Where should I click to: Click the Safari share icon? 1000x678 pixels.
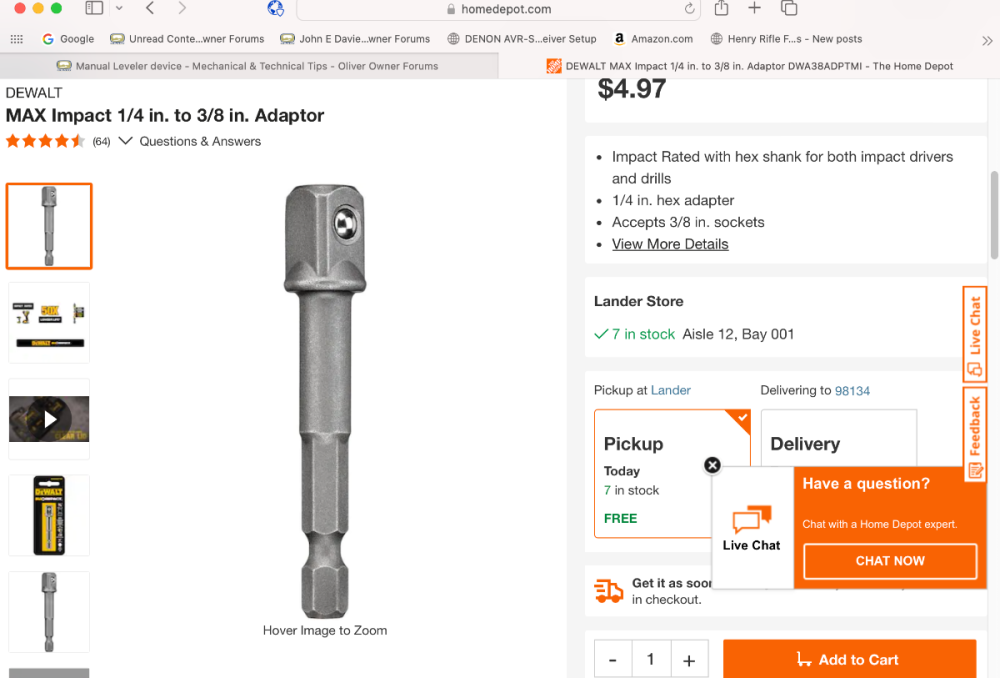[x=721, y=8]
